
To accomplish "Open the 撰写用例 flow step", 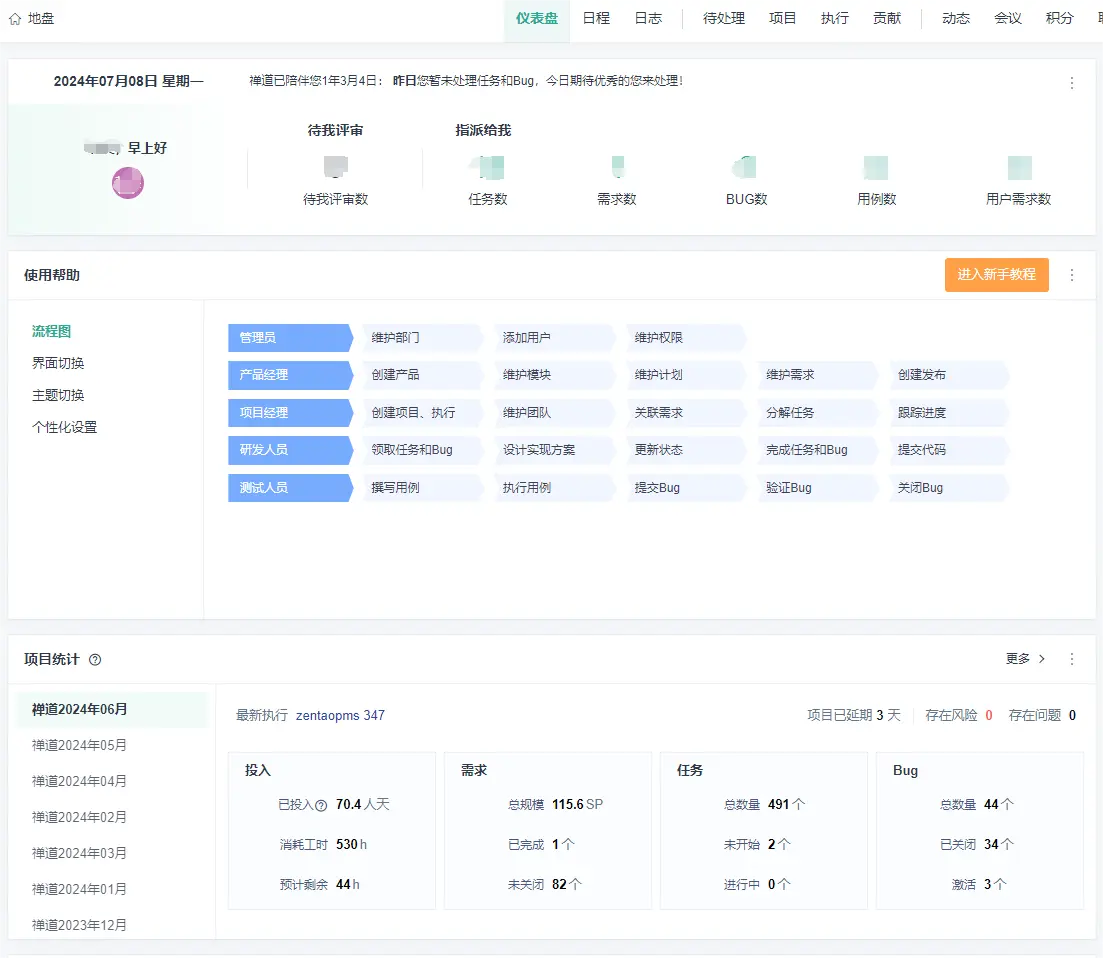I will [421, 487].
